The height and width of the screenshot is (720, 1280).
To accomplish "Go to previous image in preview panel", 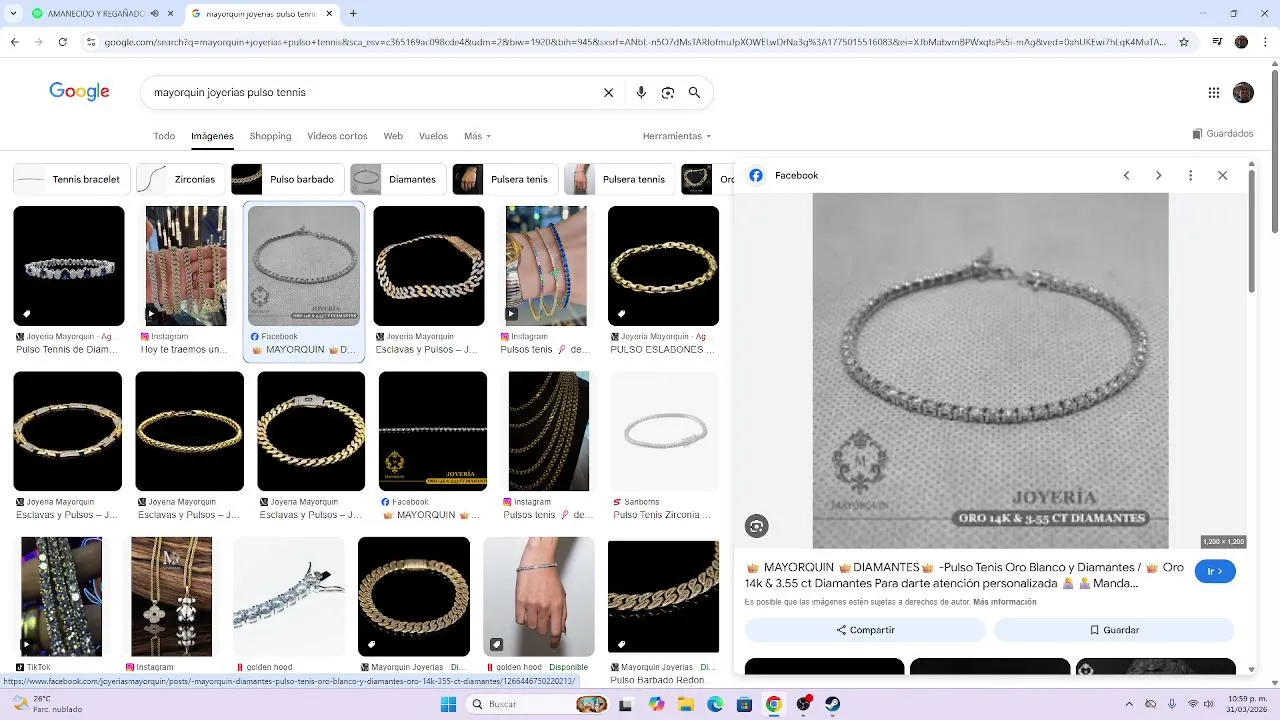I will pos(1126,175).
